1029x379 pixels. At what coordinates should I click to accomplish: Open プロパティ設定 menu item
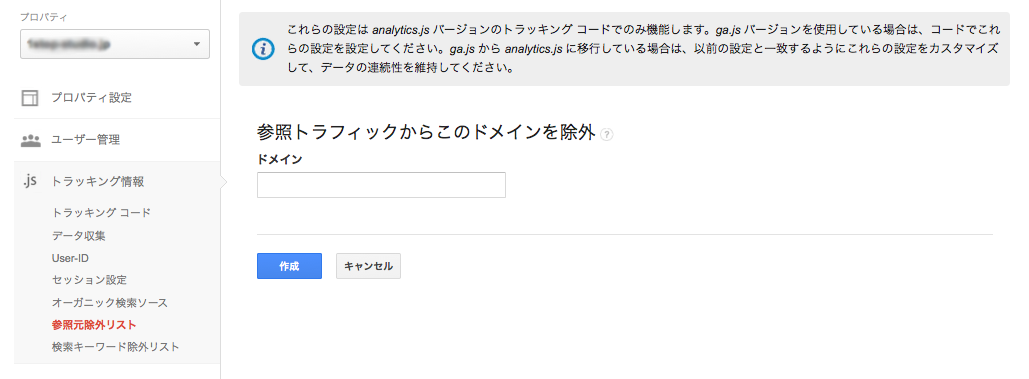(92, 98)
